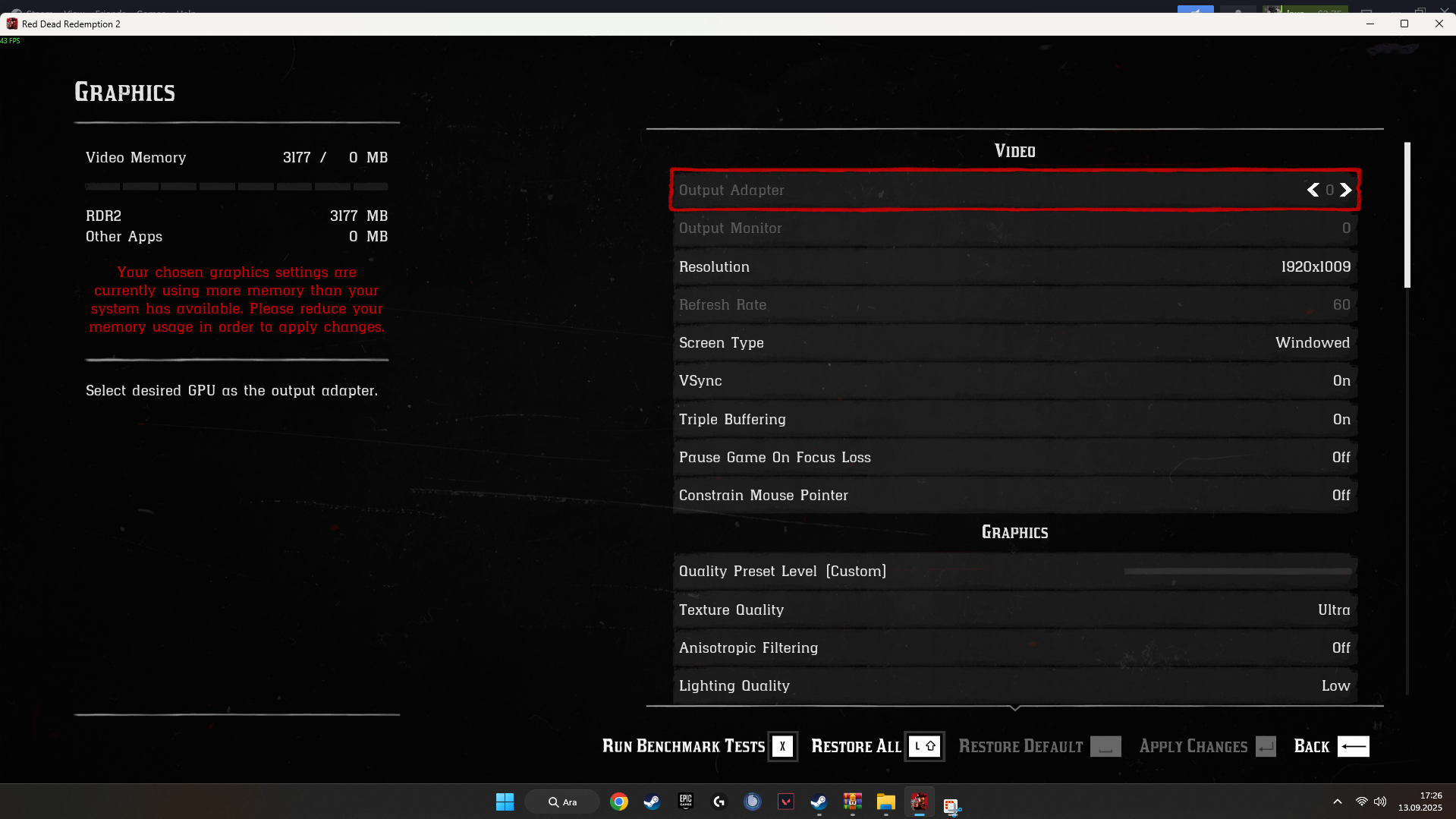The height and width of the screenshot is (819, 1456).
Task: Open File Explorer from the taskbar
Action: (886, 802)
